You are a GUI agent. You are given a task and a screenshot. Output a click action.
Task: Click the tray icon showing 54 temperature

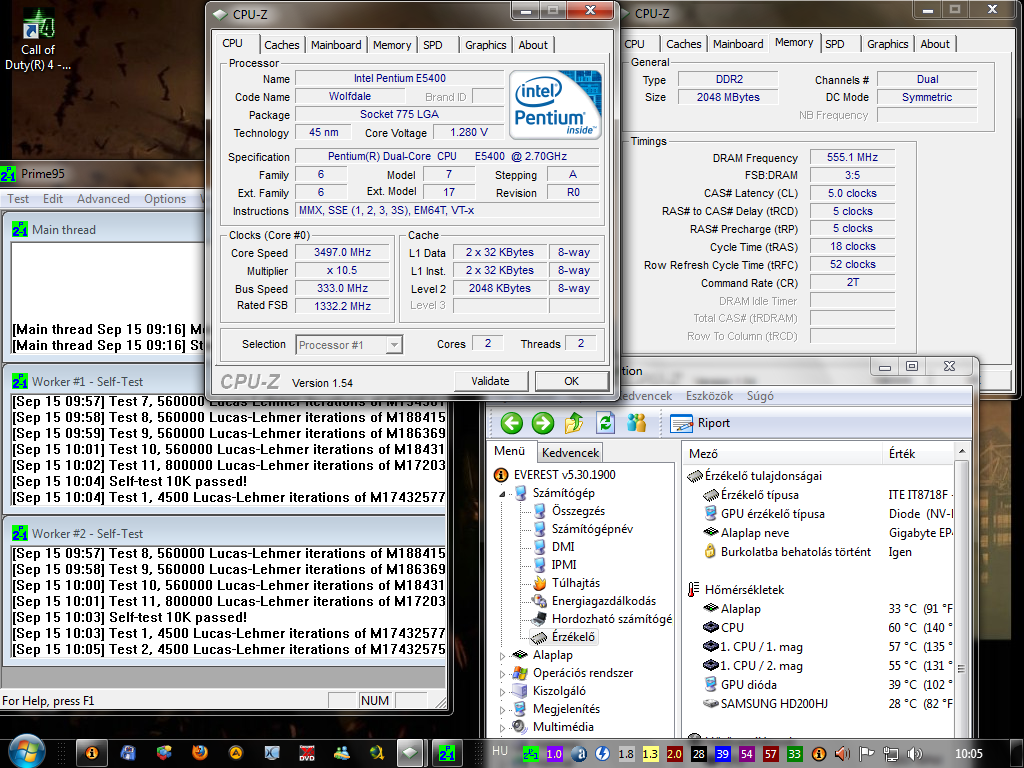coord(746,754)
